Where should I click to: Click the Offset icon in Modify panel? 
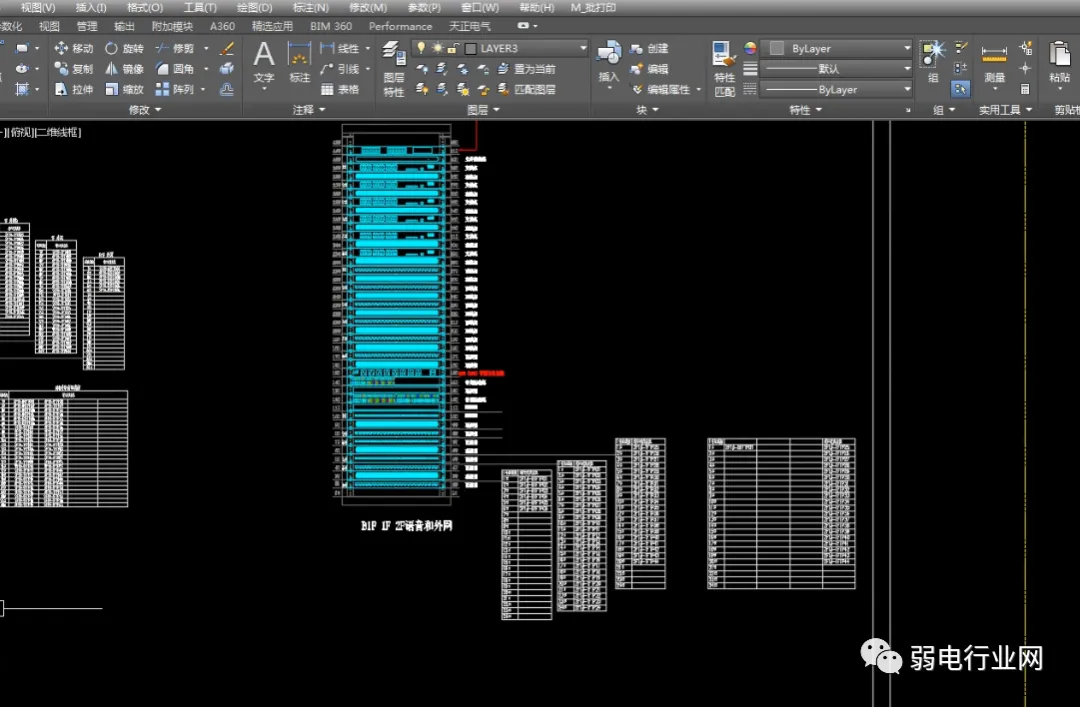pyautogui.click(x=227, y=90)
